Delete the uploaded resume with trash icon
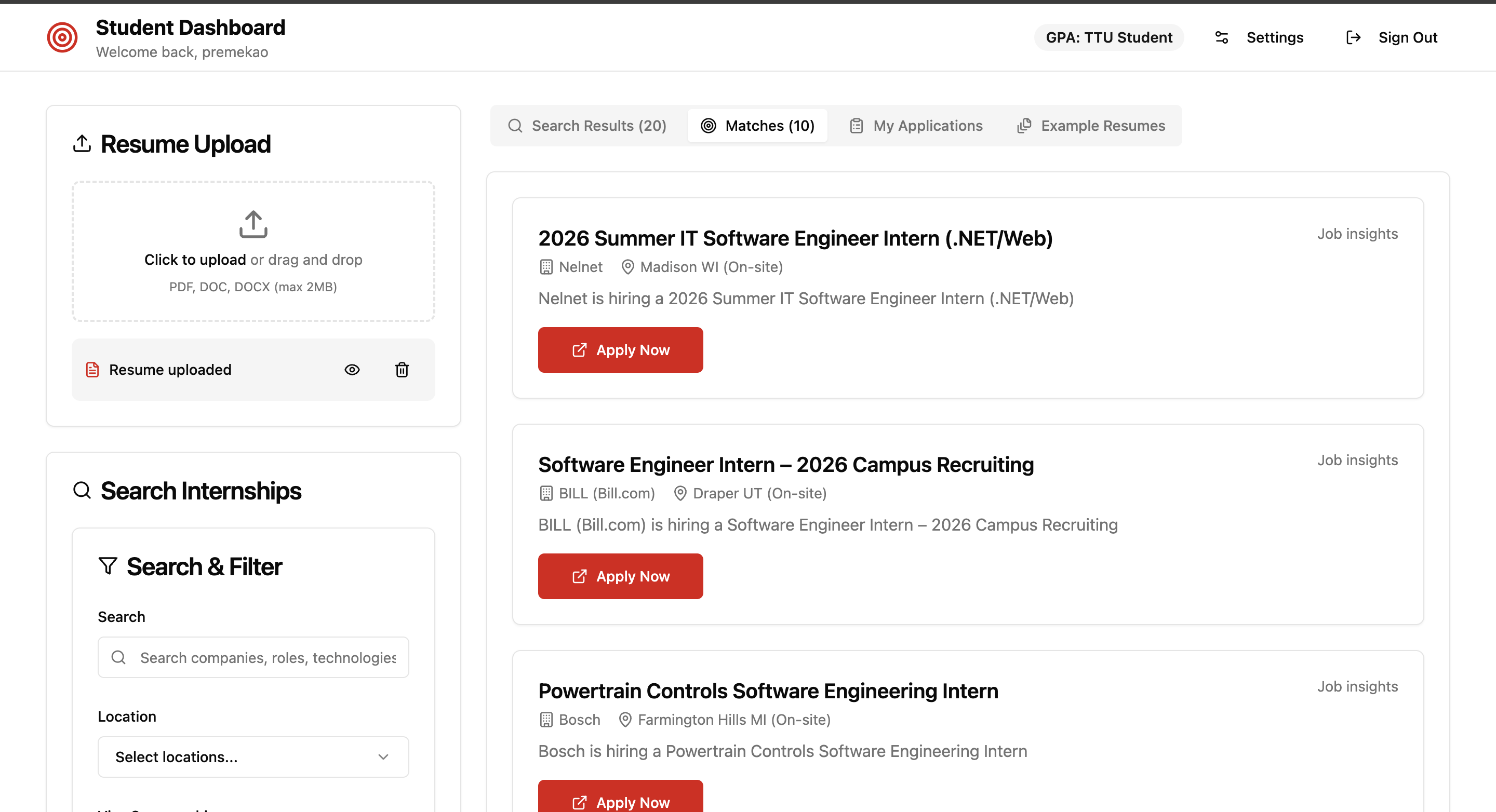Screen dimensions: 1496x812 pos(402,370)
